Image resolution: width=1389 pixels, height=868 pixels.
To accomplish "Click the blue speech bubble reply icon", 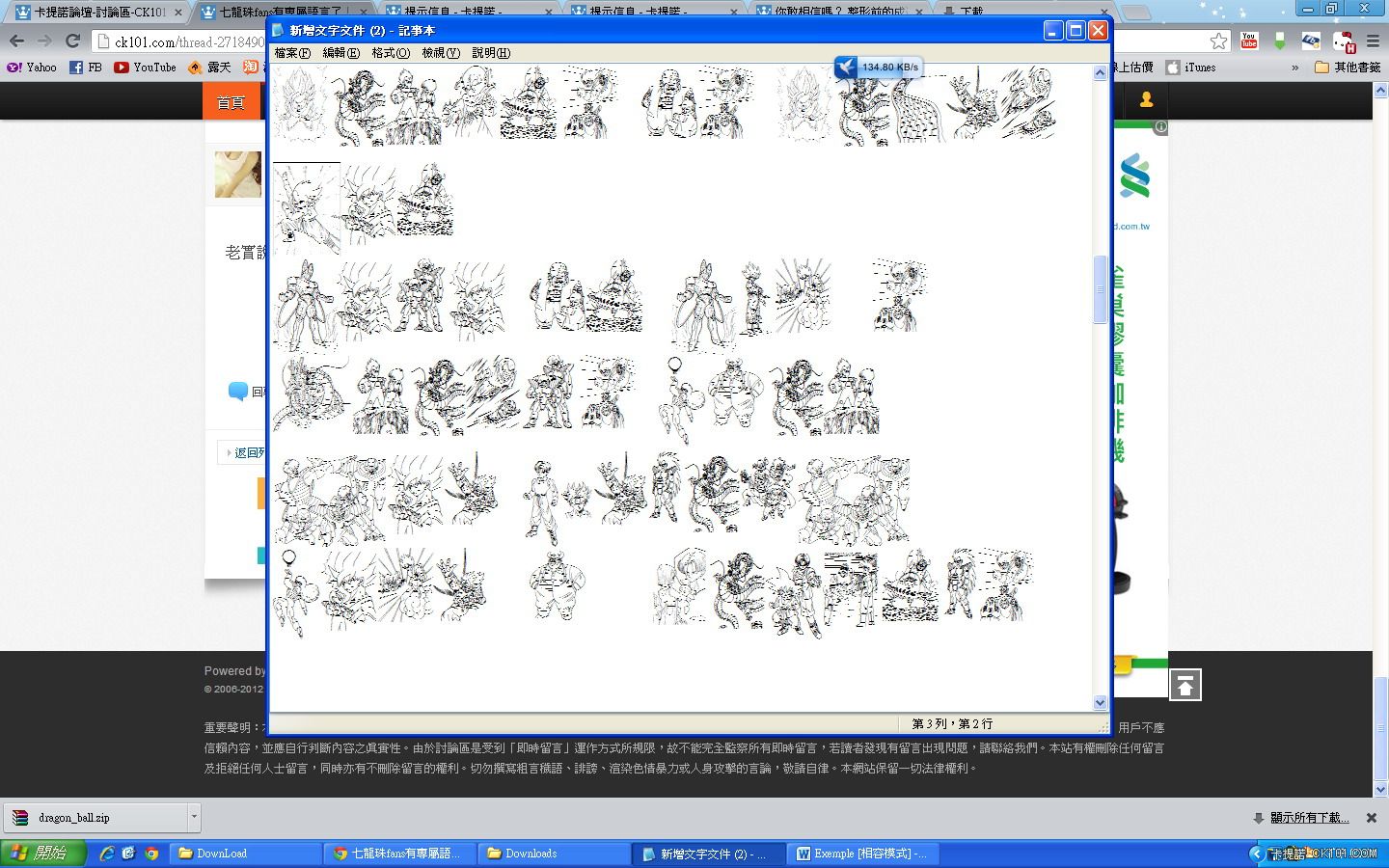I will 238,391.
